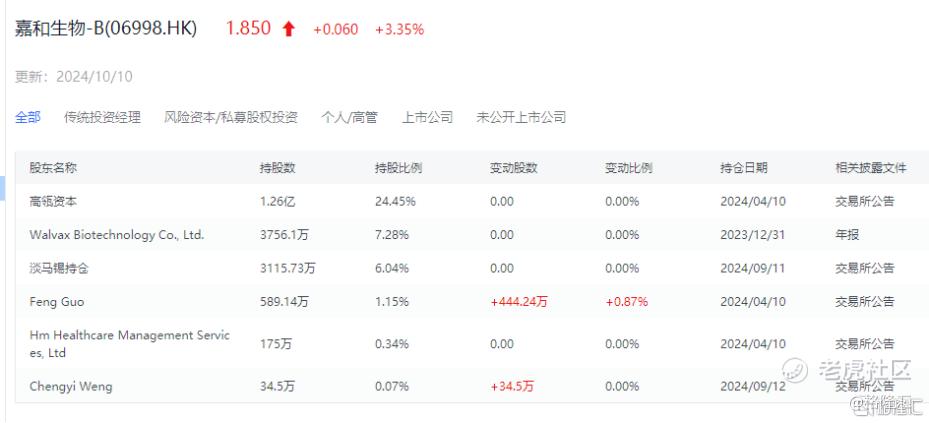Image resolution: width=929 pixels, height=423 pixels.
Task: Open 交易所公告 for Hm Healthcare
Action: point(865,344)
